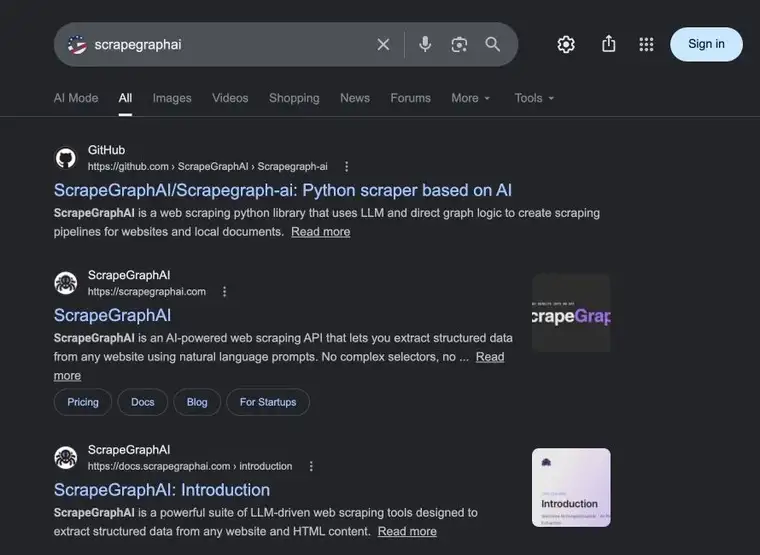This screenshot has height=555, width=760.
Task: Click Read more on scrapegraphai.com snippet
Action: [x=490, y=357]
